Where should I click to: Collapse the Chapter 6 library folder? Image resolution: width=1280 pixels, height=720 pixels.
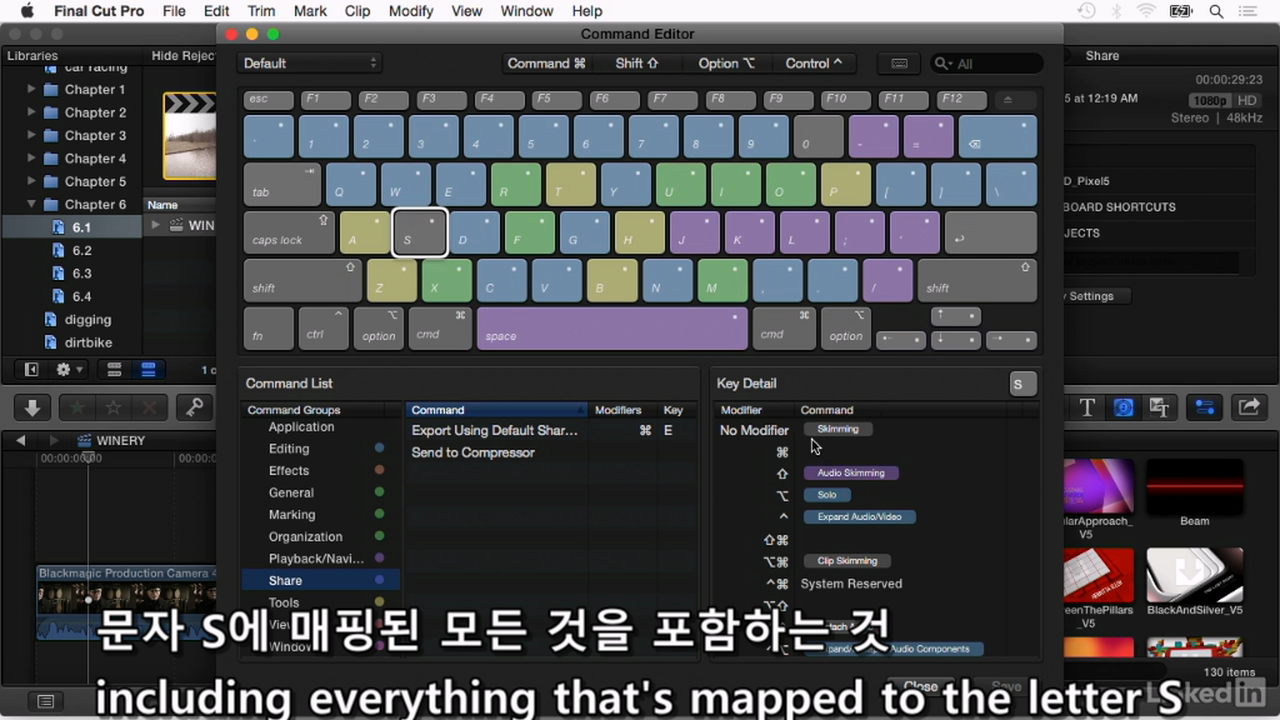pyautogui.click(x=32, y=204)
